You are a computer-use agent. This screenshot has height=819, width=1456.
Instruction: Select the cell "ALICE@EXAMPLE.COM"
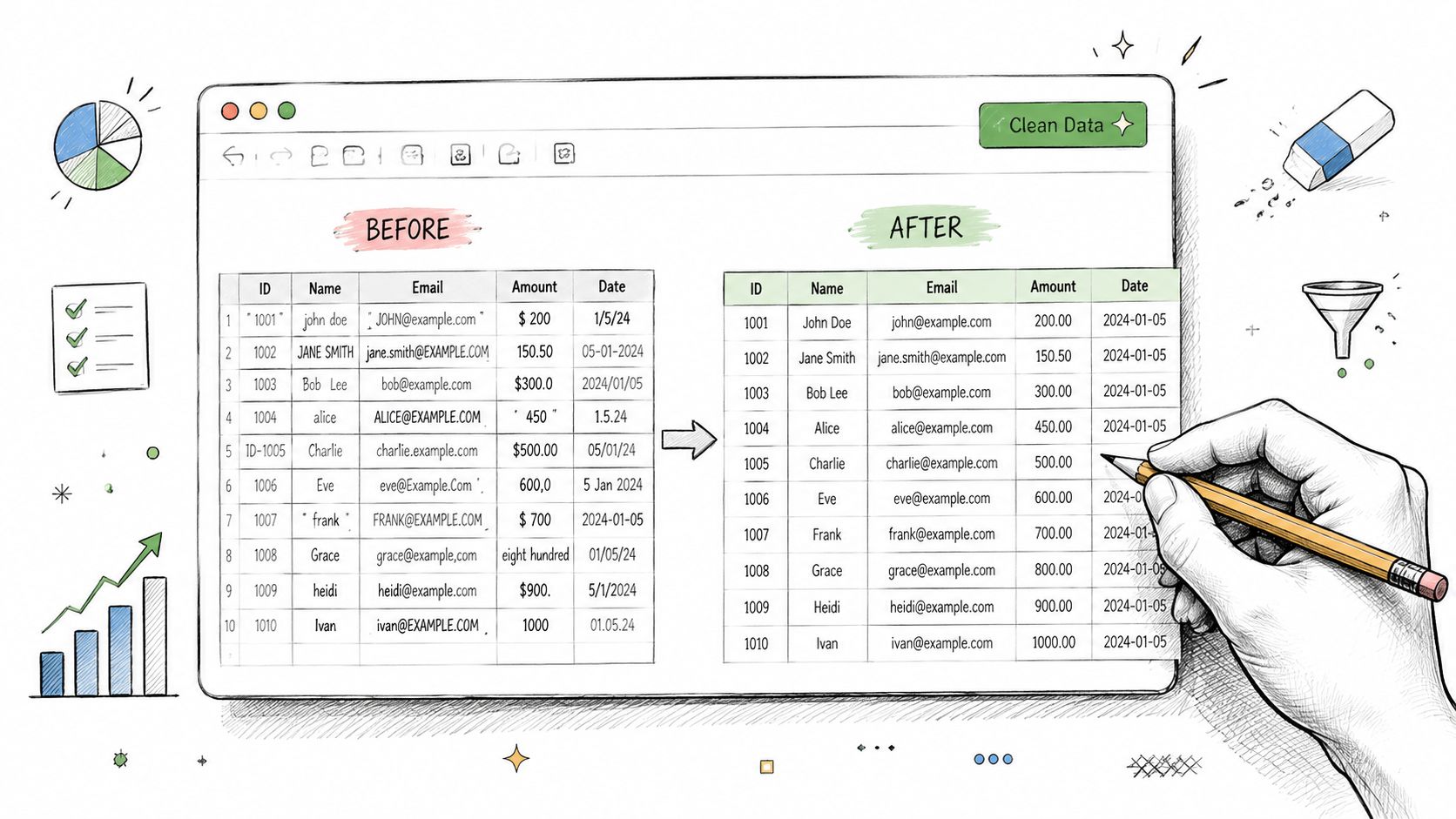(428, 418)
